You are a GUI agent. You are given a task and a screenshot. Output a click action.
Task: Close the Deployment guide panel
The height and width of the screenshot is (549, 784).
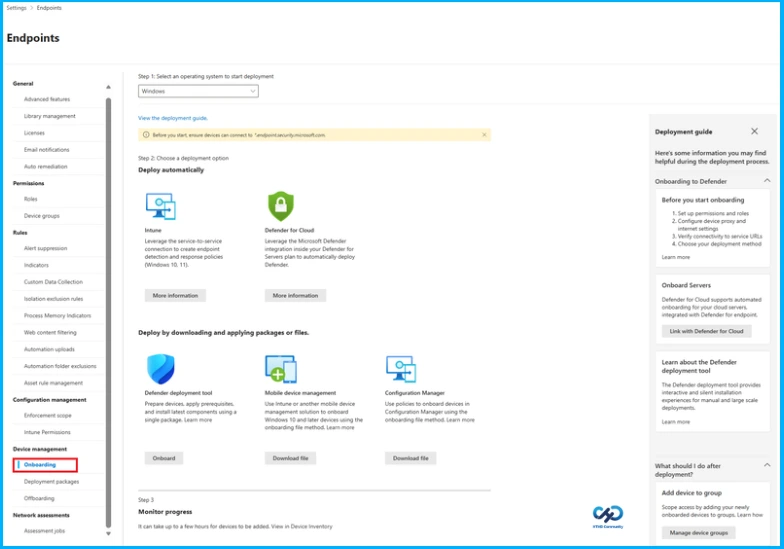[x=754, y=131]
